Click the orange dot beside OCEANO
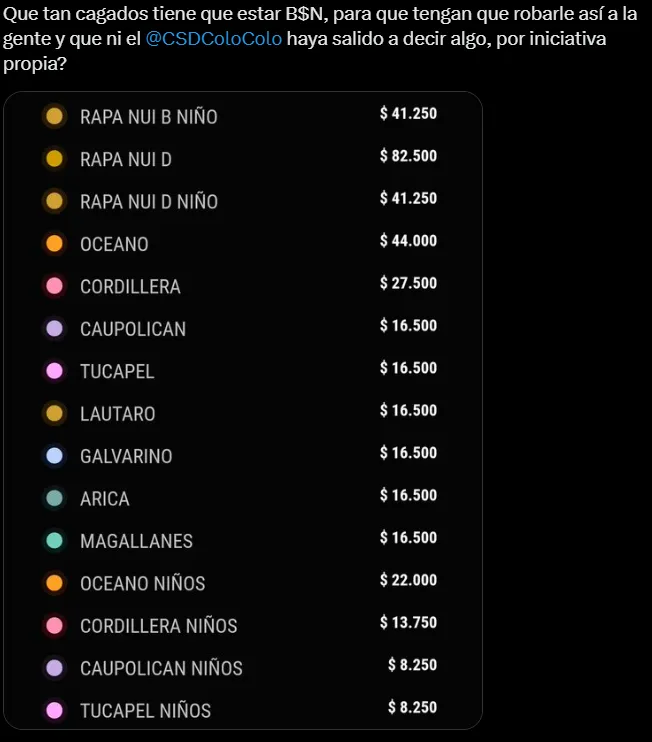 pyautogui.click(x=55, y=244)
